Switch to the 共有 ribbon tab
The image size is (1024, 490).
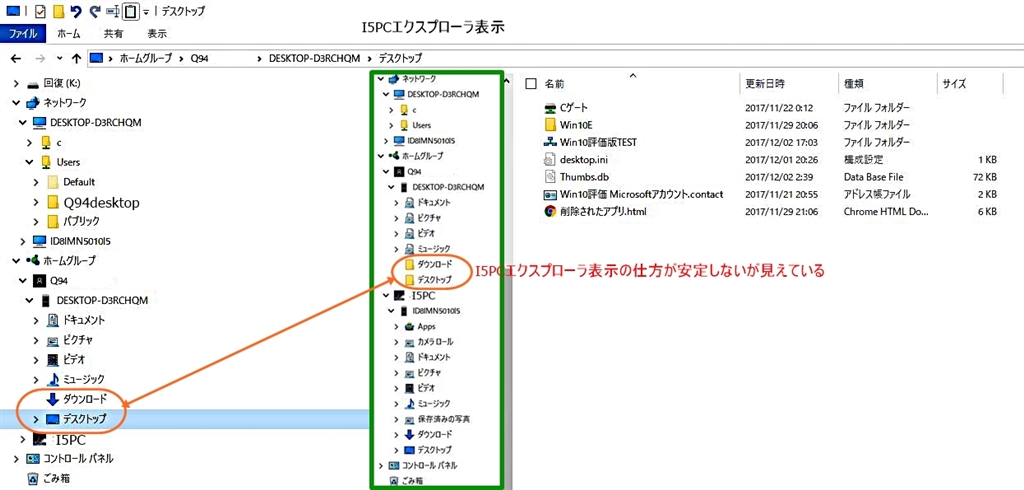tap(113, 33)
